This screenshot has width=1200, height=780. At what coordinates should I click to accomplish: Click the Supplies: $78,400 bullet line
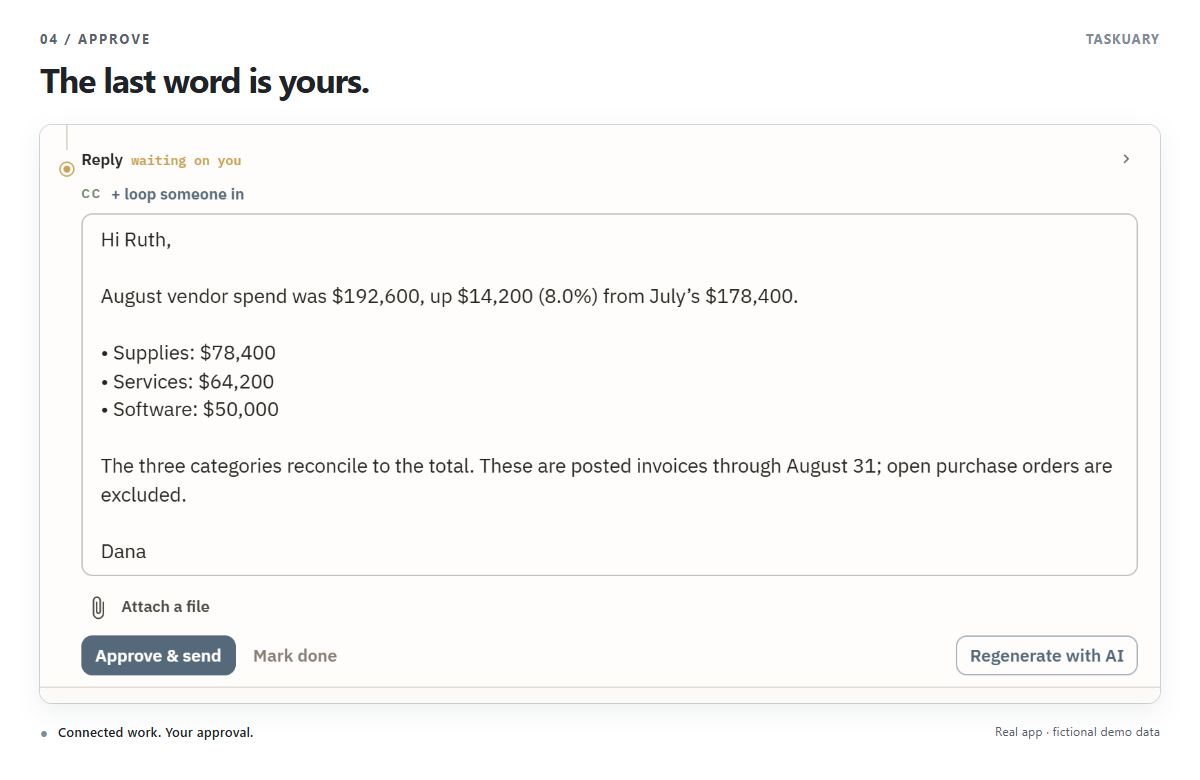pyautogui.click(x=188, y=353)
